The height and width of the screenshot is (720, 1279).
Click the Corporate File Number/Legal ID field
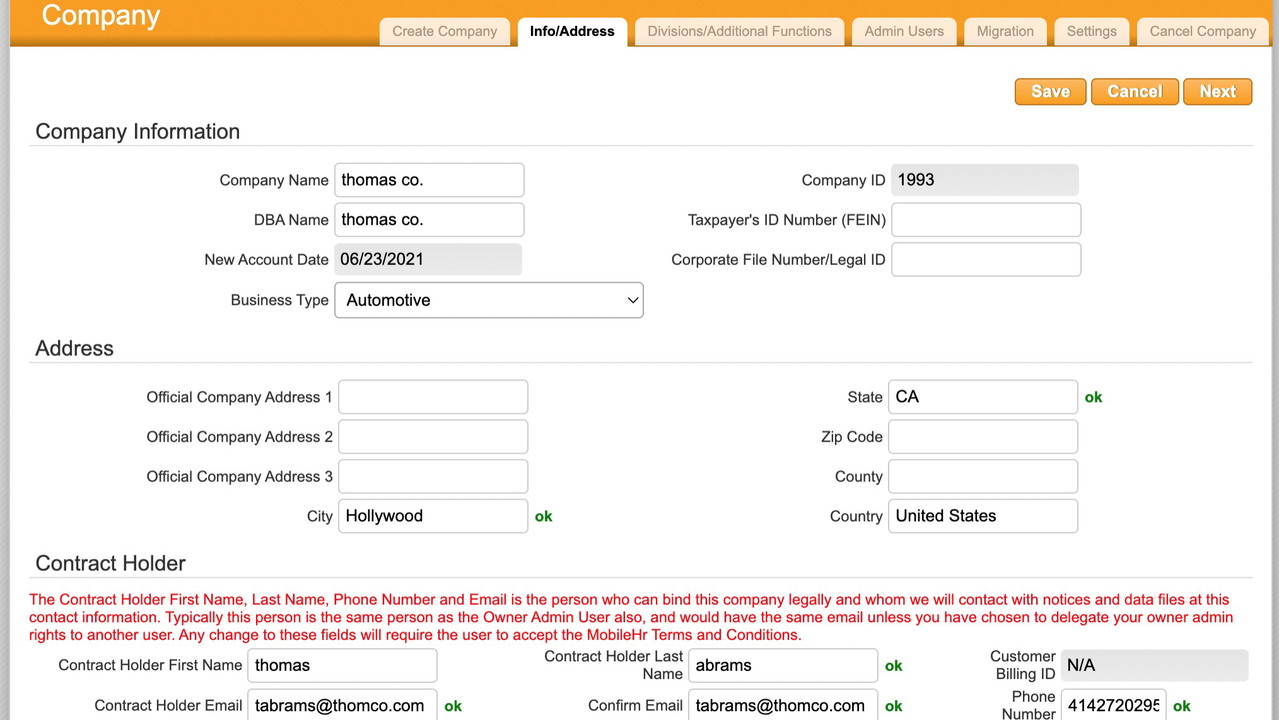click(985, 260)
